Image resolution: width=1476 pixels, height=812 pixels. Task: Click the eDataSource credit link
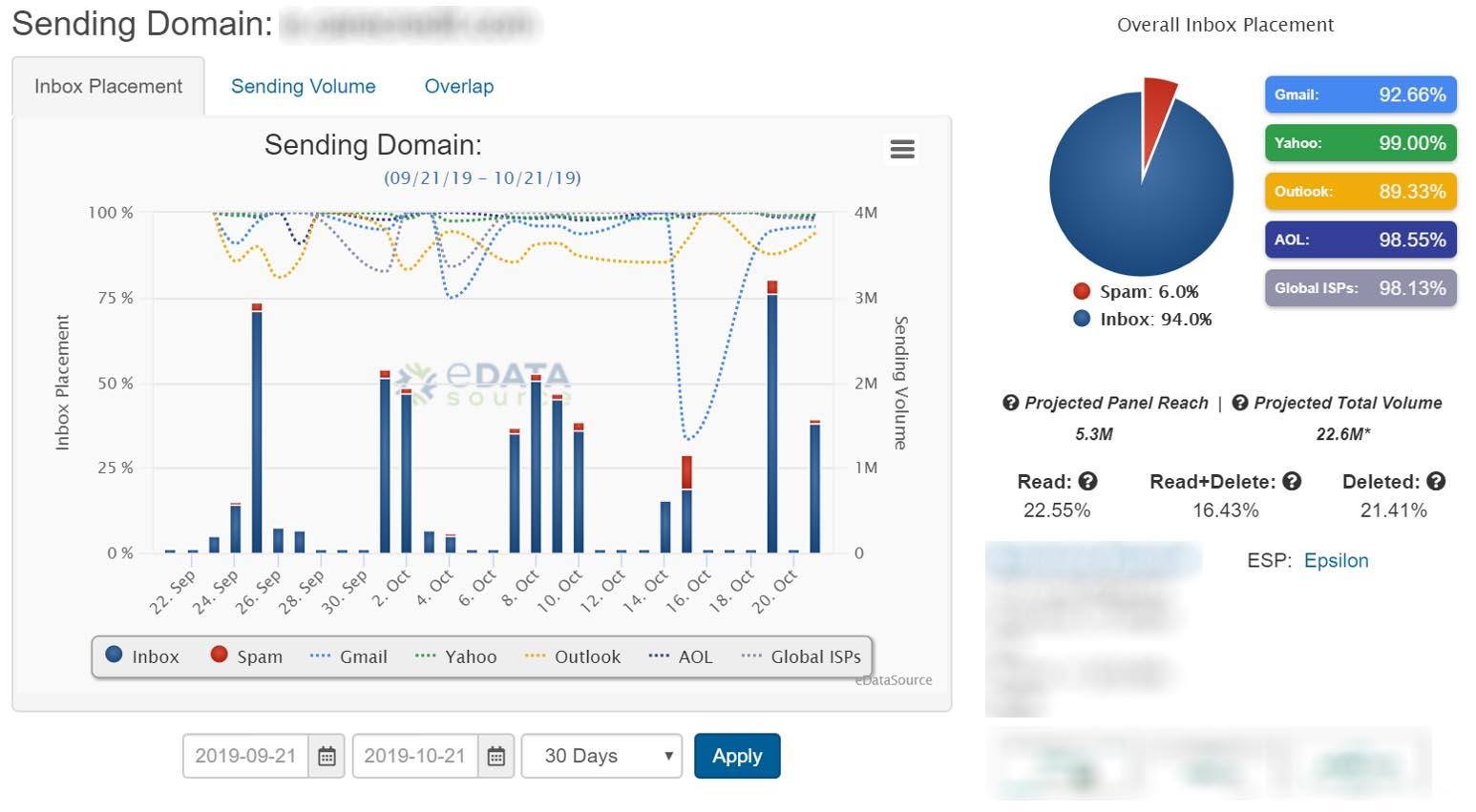click(894, 680)
